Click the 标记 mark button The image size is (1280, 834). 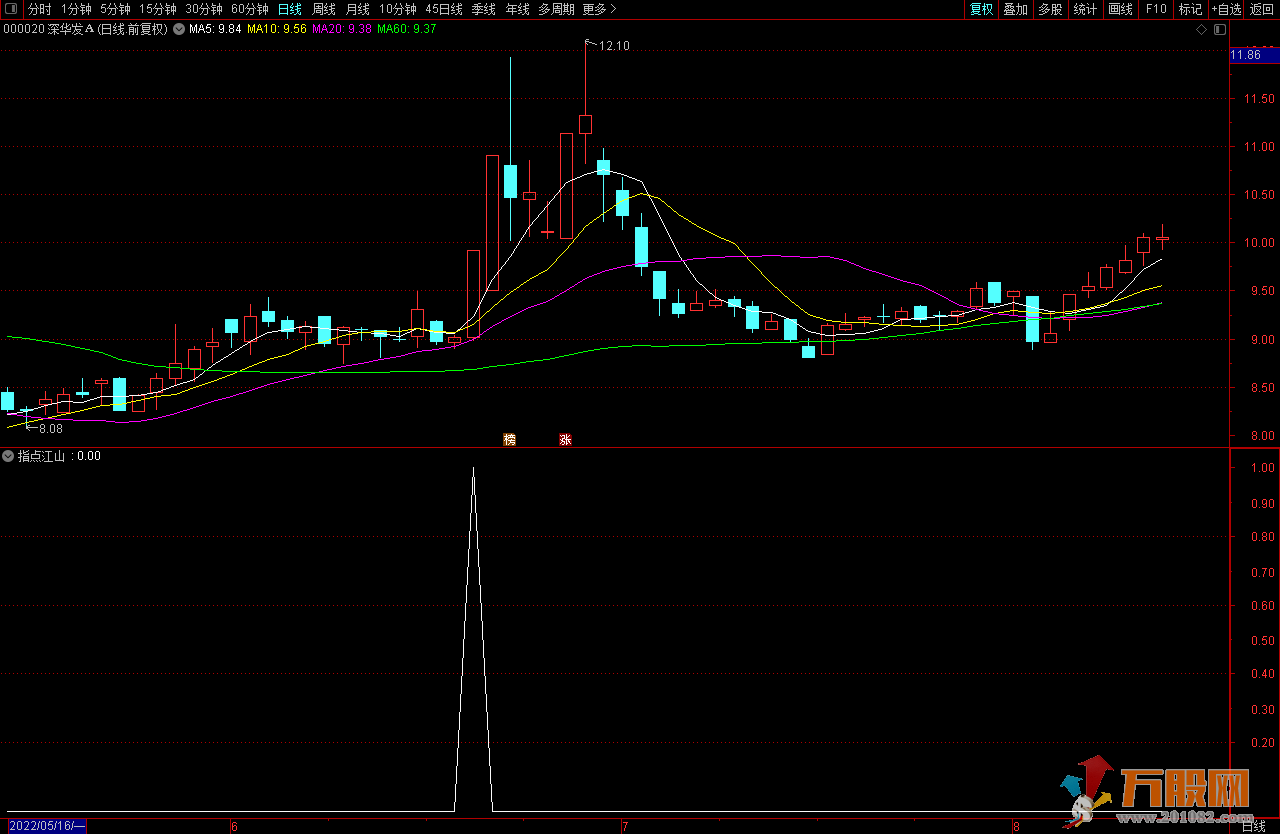[1190, 9]
